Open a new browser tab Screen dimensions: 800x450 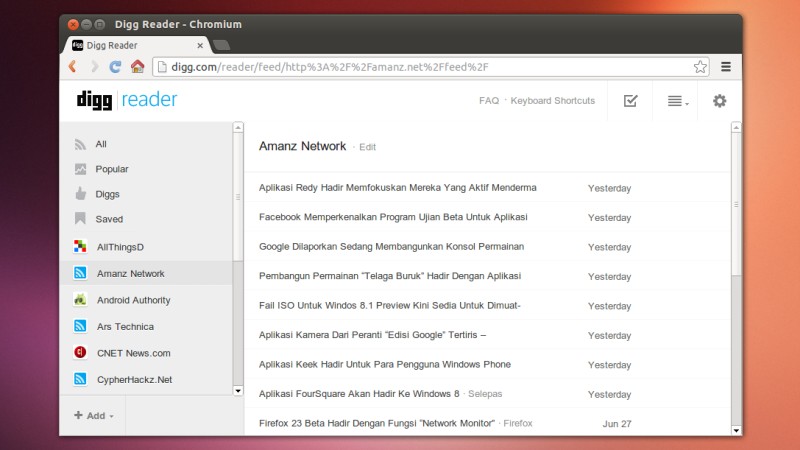coord(221,45)
